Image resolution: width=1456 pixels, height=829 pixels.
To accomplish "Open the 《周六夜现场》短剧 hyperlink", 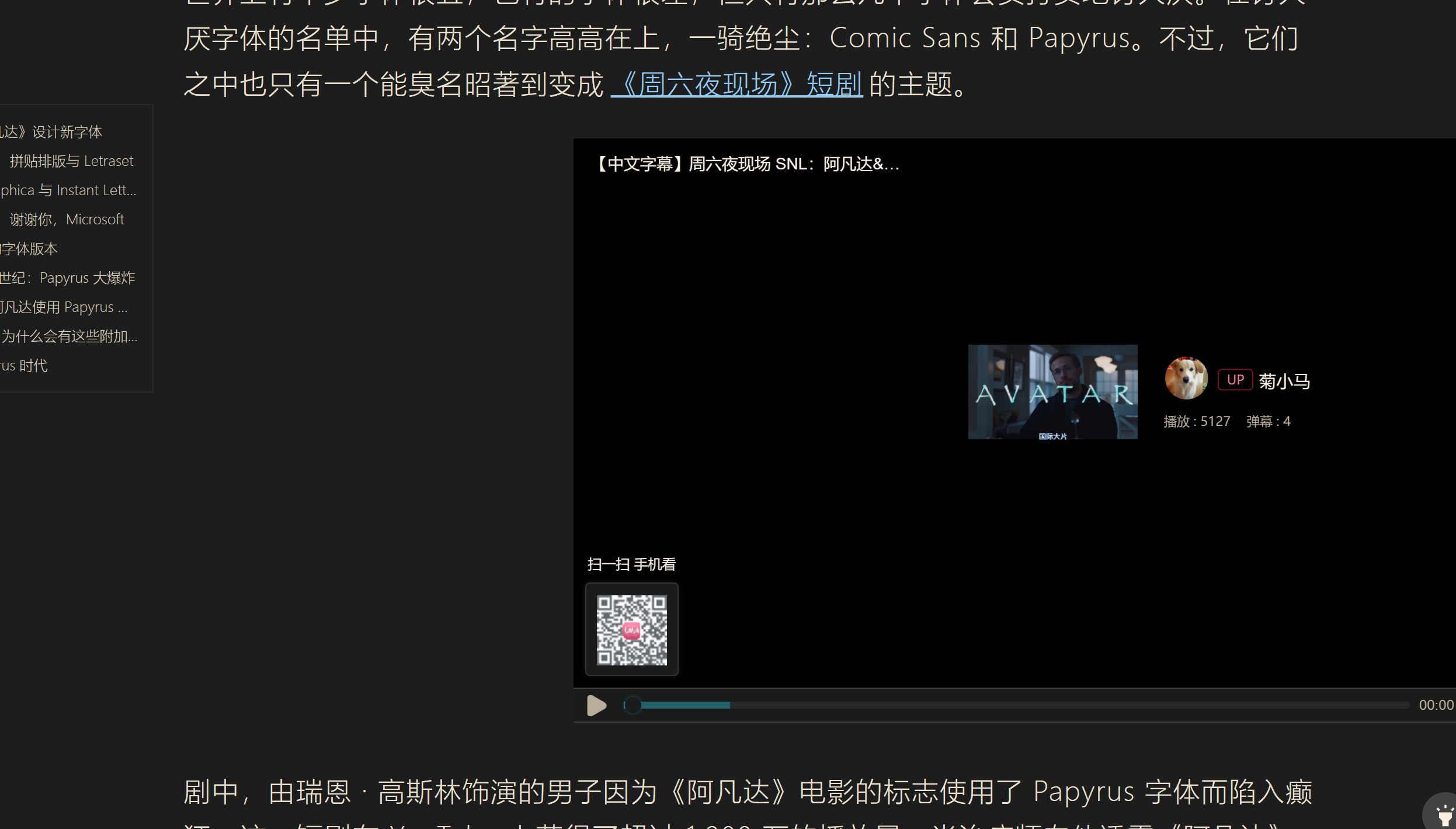I will (x=736, y=85).
